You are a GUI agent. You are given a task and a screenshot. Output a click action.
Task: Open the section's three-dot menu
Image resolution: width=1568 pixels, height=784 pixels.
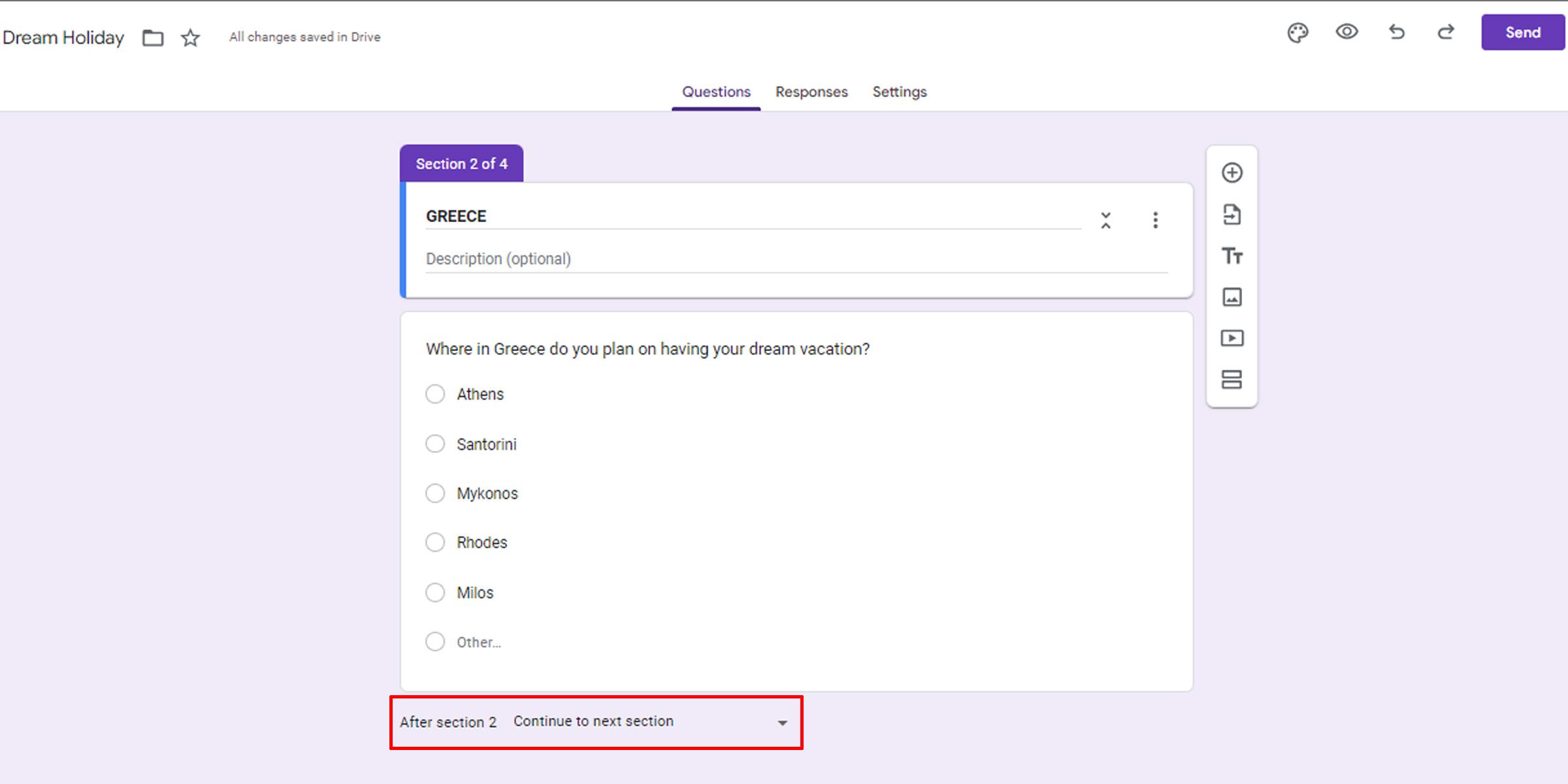[1155, 221]
